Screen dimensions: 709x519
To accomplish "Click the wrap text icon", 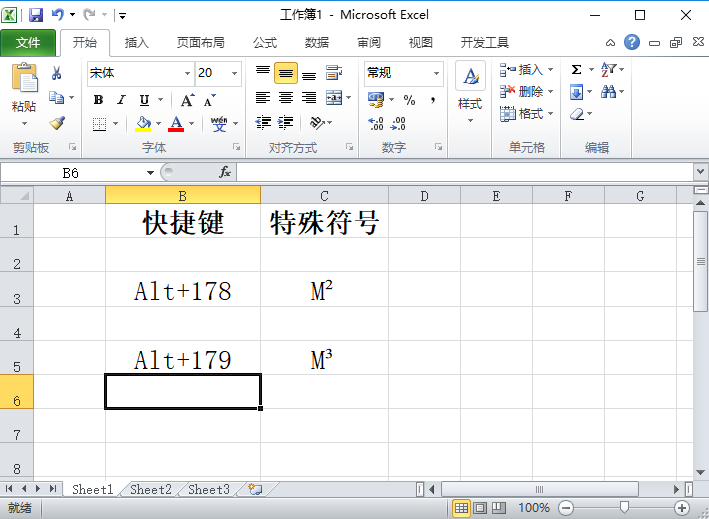I will [334, 72].
